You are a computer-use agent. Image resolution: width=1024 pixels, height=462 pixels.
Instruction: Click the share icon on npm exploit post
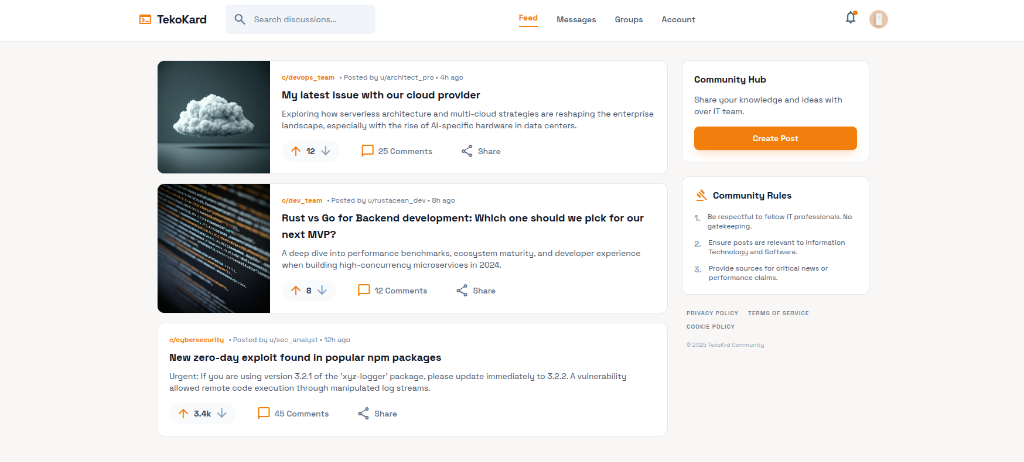click(x=364, y=413)
